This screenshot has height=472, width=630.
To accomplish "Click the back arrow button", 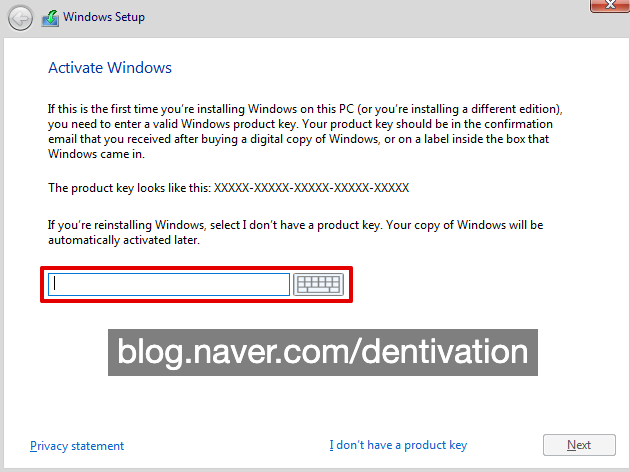I will coord(20,18).
